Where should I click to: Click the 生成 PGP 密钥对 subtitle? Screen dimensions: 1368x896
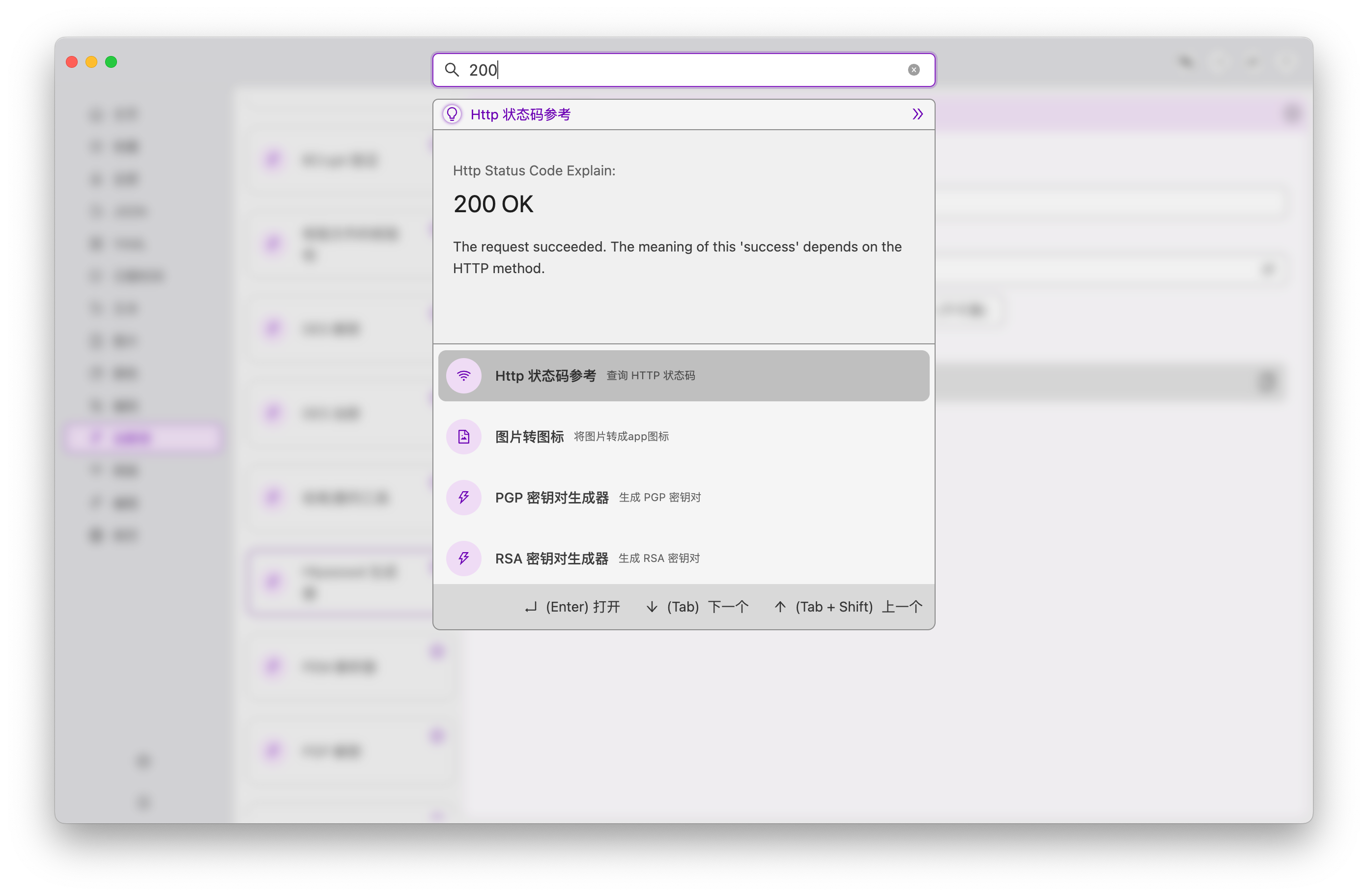(x=659, y=497)
